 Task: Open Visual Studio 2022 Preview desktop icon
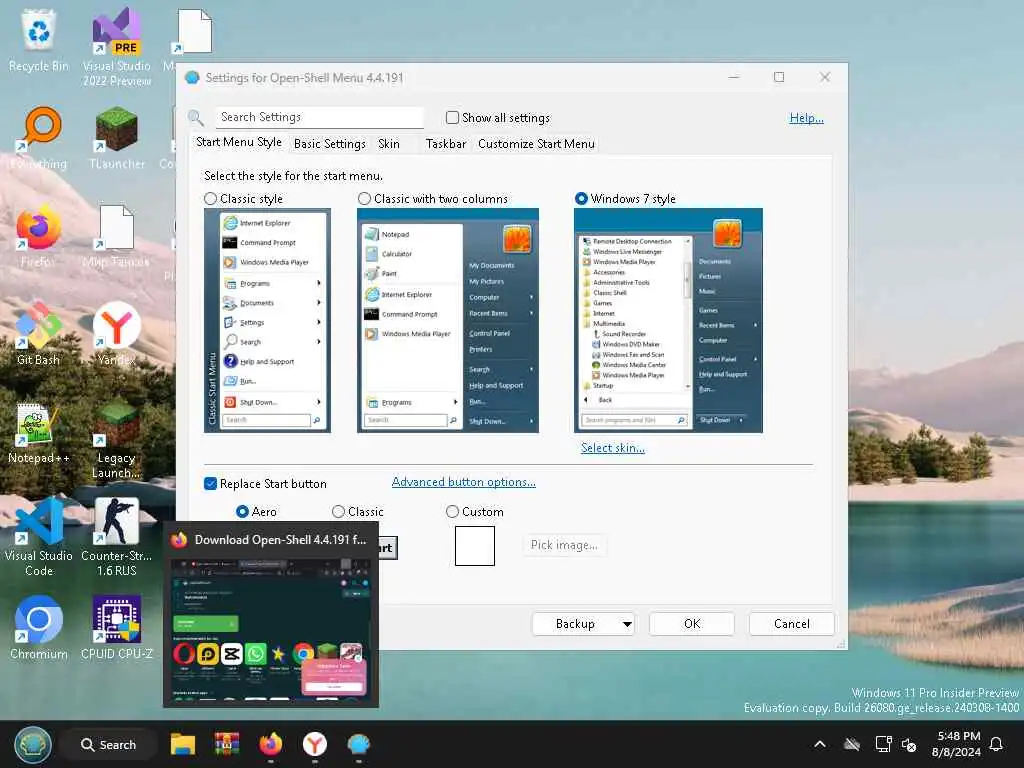117,47
